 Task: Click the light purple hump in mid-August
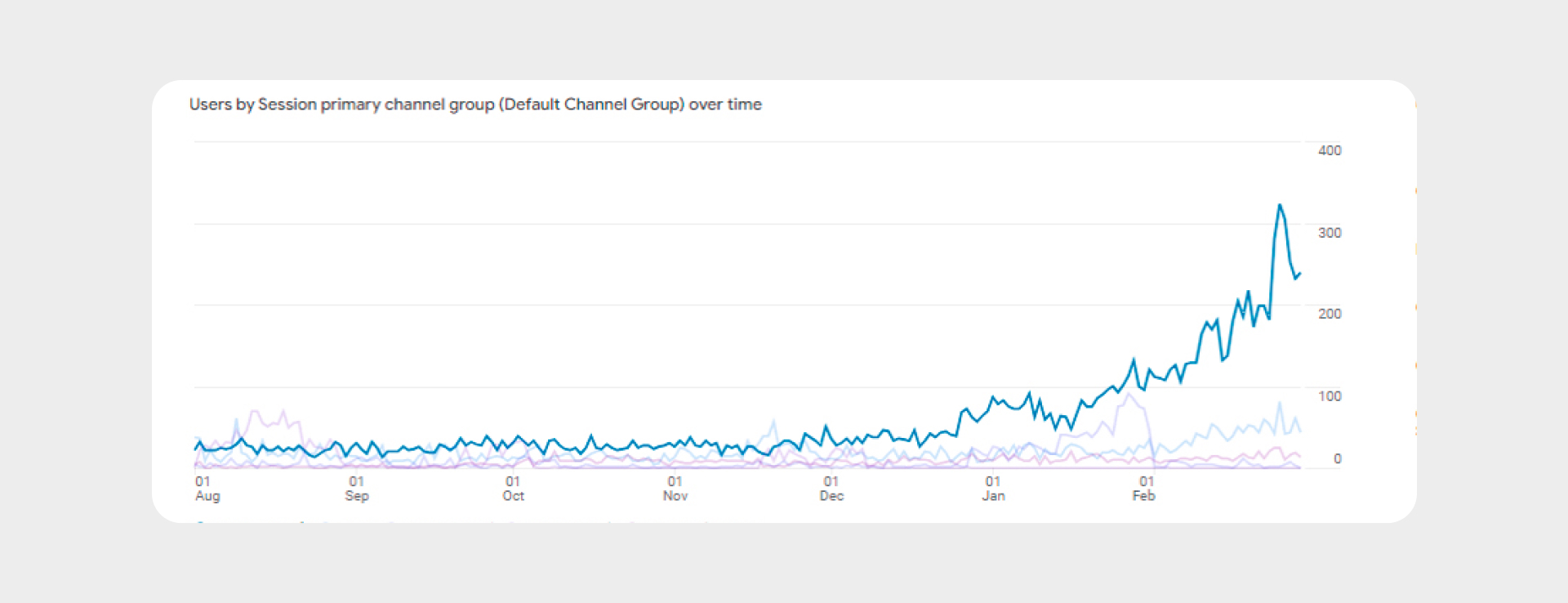255,412
